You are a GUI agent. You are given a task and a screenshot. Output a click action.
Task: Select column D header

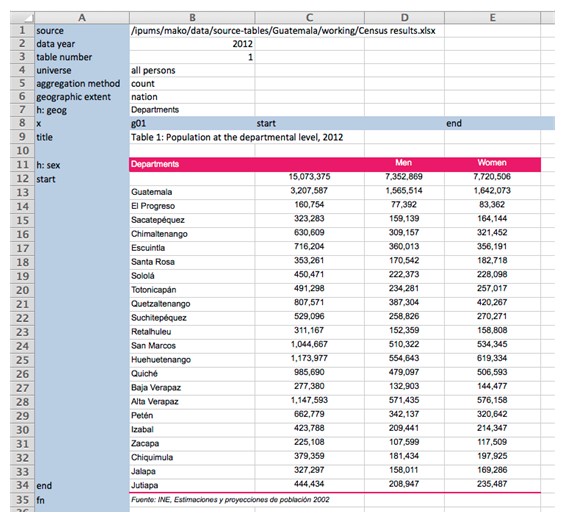tap(404, 17)
